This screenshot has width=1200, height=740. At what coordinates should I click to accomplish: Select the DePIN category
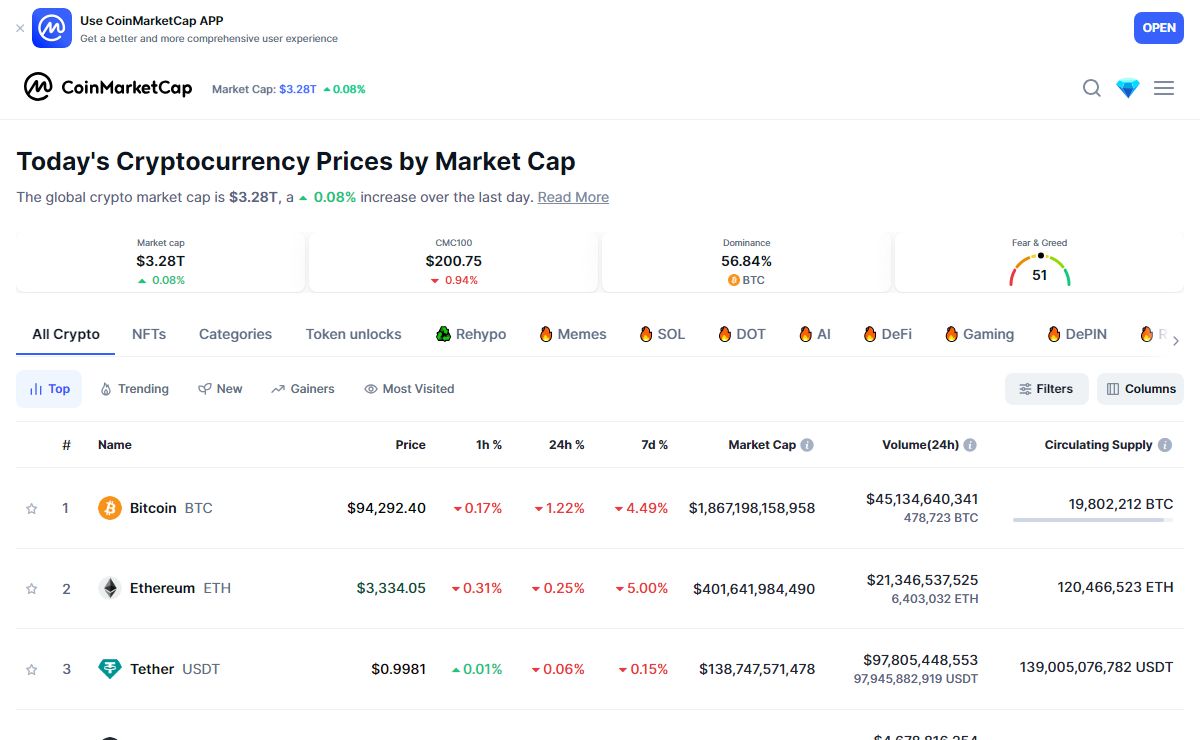(x=1076, y=334)
